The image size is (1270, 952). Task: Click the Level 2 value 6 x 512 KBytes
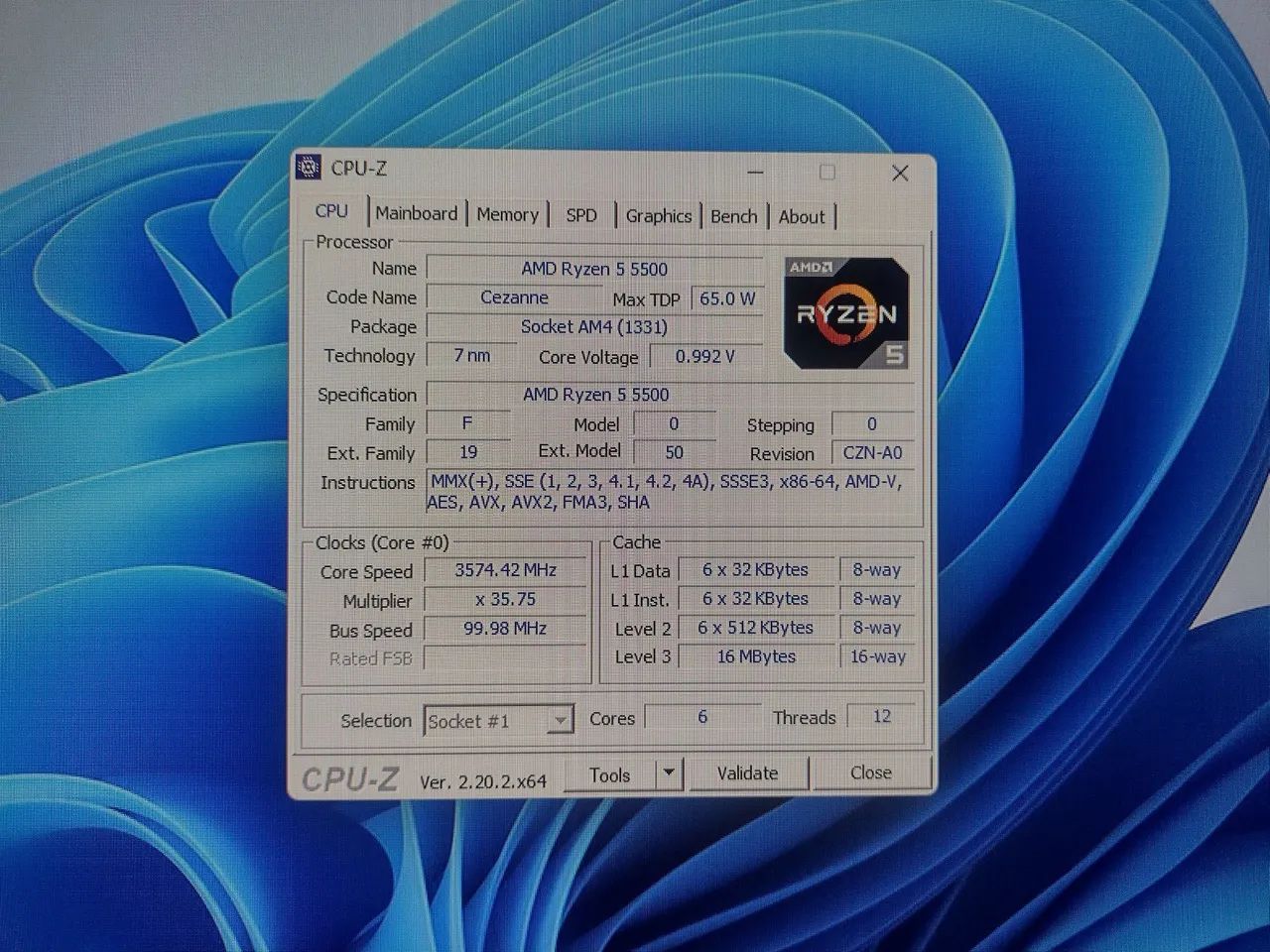coord(755,628)
